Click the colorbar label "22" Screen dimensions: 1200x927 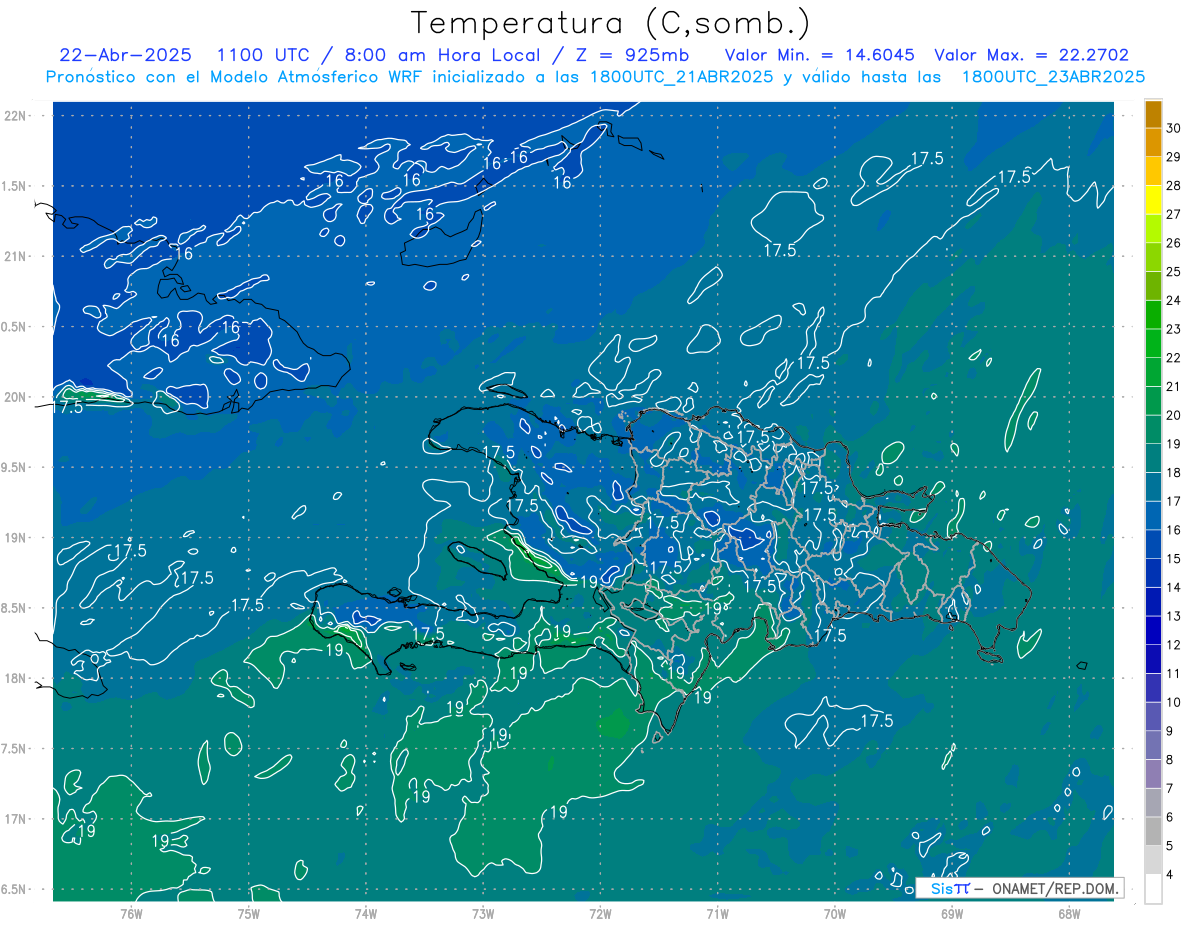pyautogui.click(x=1174, y=358)
